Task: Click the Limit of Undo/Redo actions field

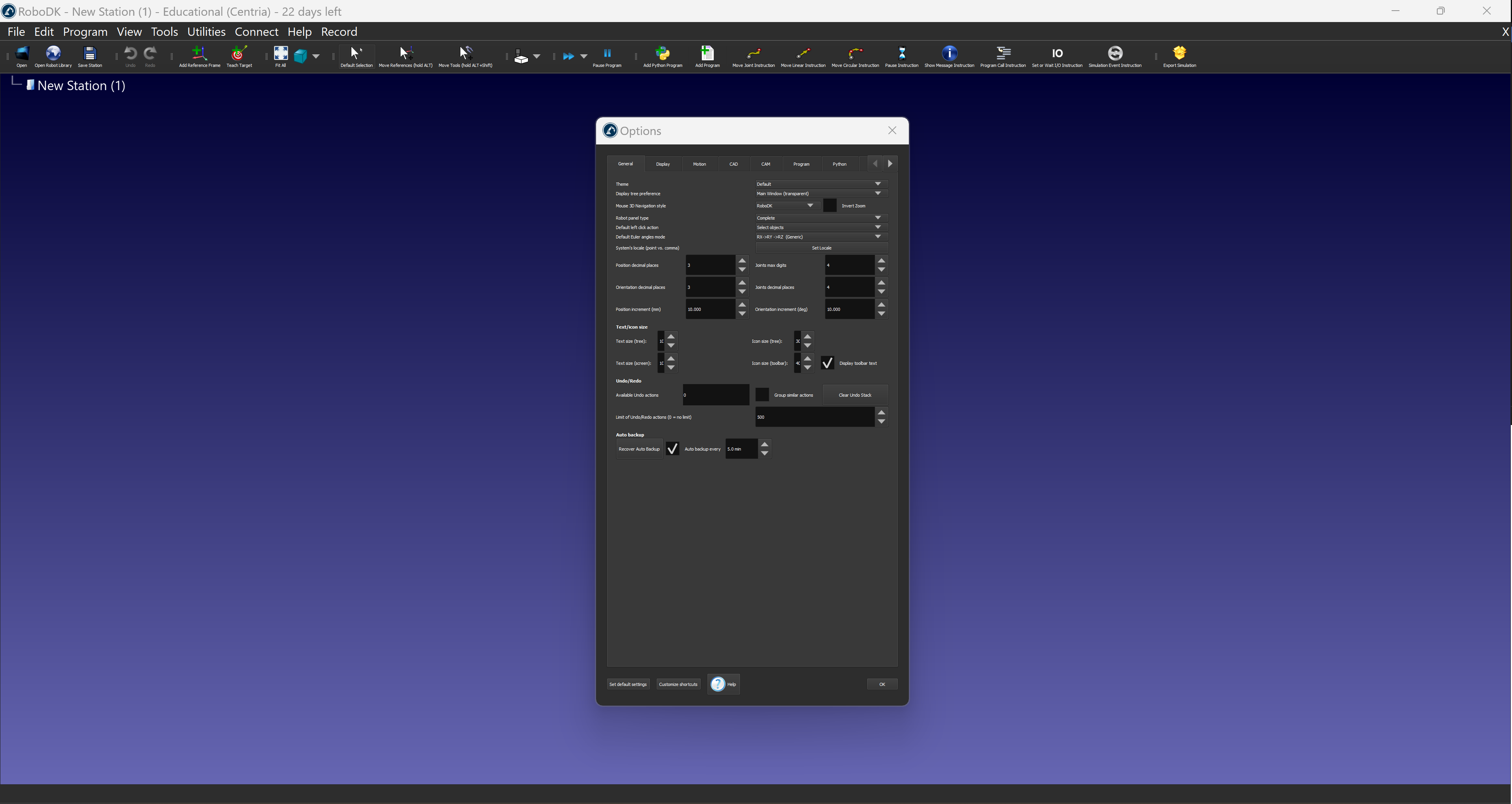Action: [x=814, y=417]
